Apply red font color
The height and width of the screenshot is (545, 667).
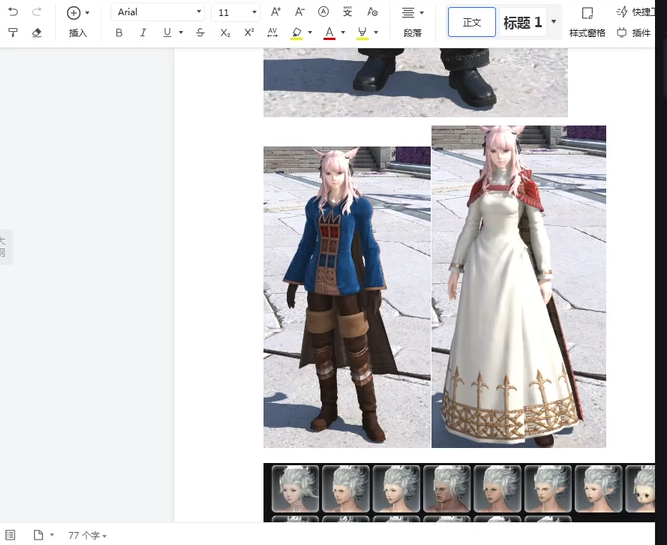[329, 33]
